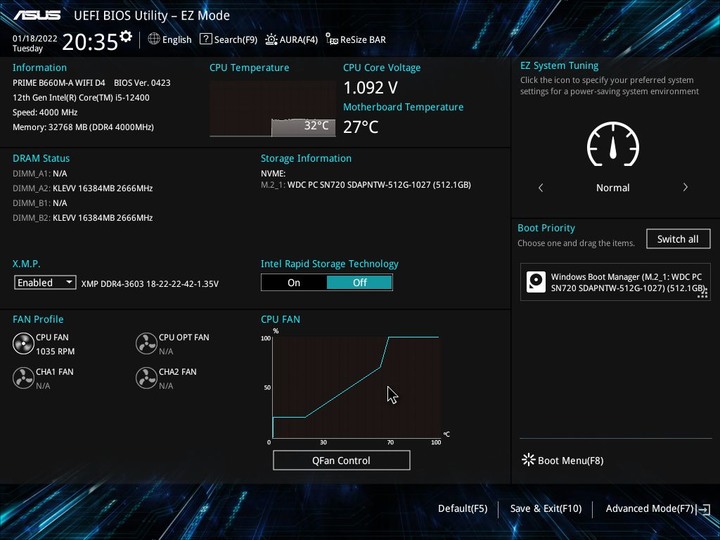Click the globe language icon
720x540 pixels.
tap(154, 39)
